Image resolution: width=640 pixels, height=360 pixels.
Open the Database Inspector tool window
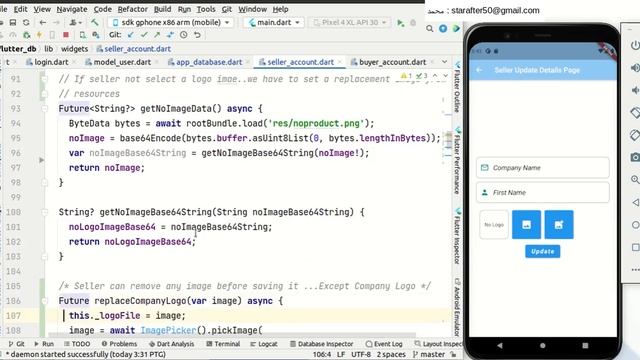pyautogui.click(x=321, y=344)
